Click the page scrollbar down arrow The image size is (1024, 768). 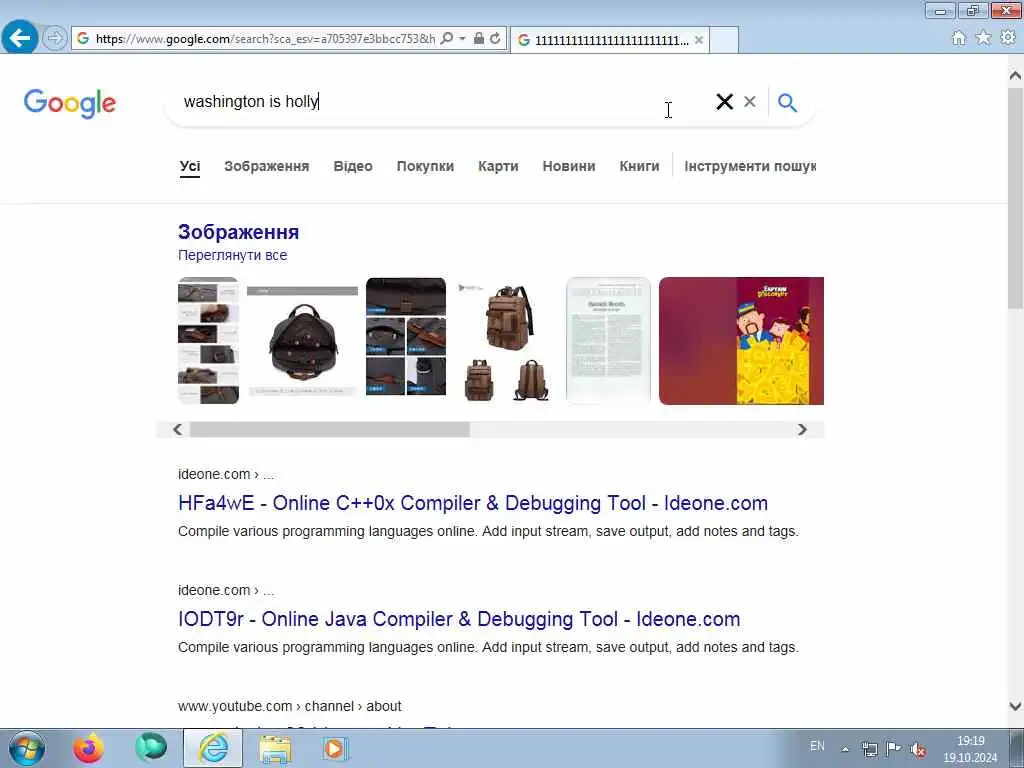tap(1015, 706)
